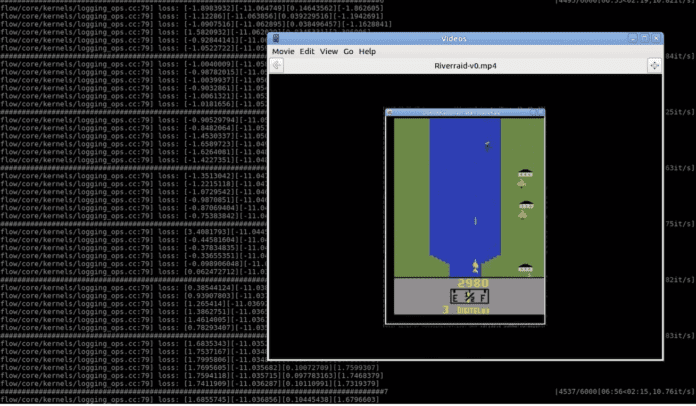Open the window menu icon on Videos title bar
This screenshot has height=406, width=696.
coord(277,38)
